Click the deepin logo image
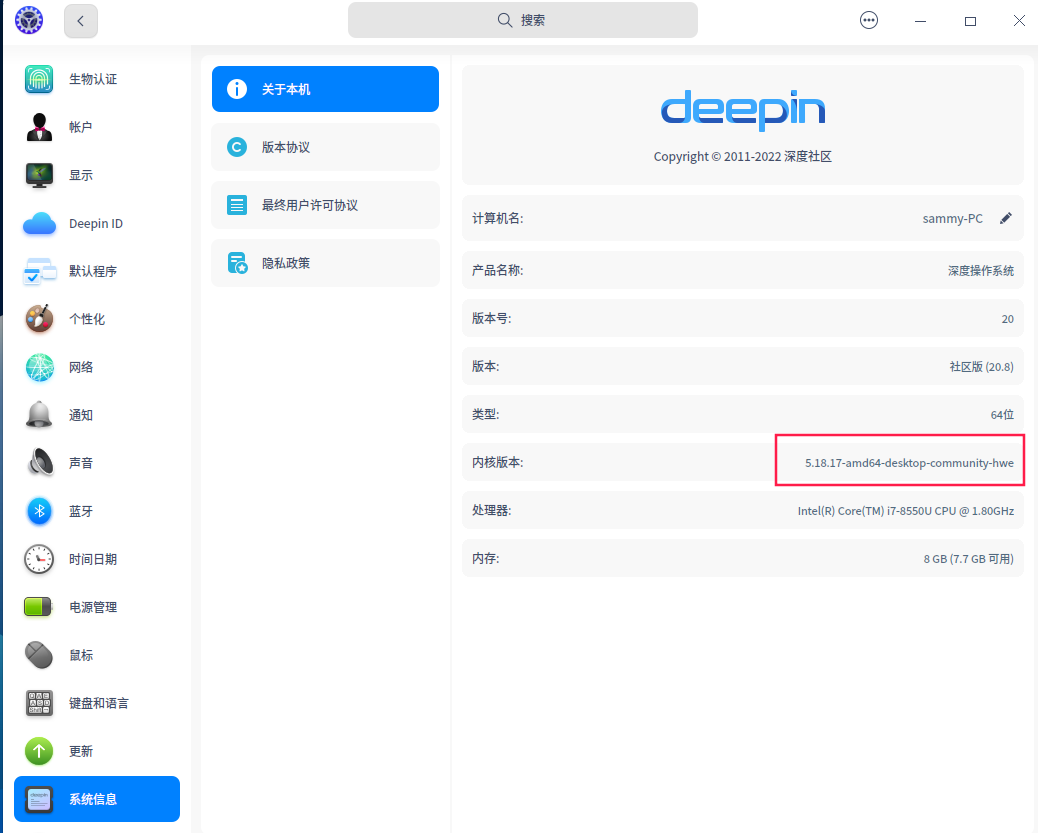This screenshot has width=1038, height=833. (x=743, y=110)
